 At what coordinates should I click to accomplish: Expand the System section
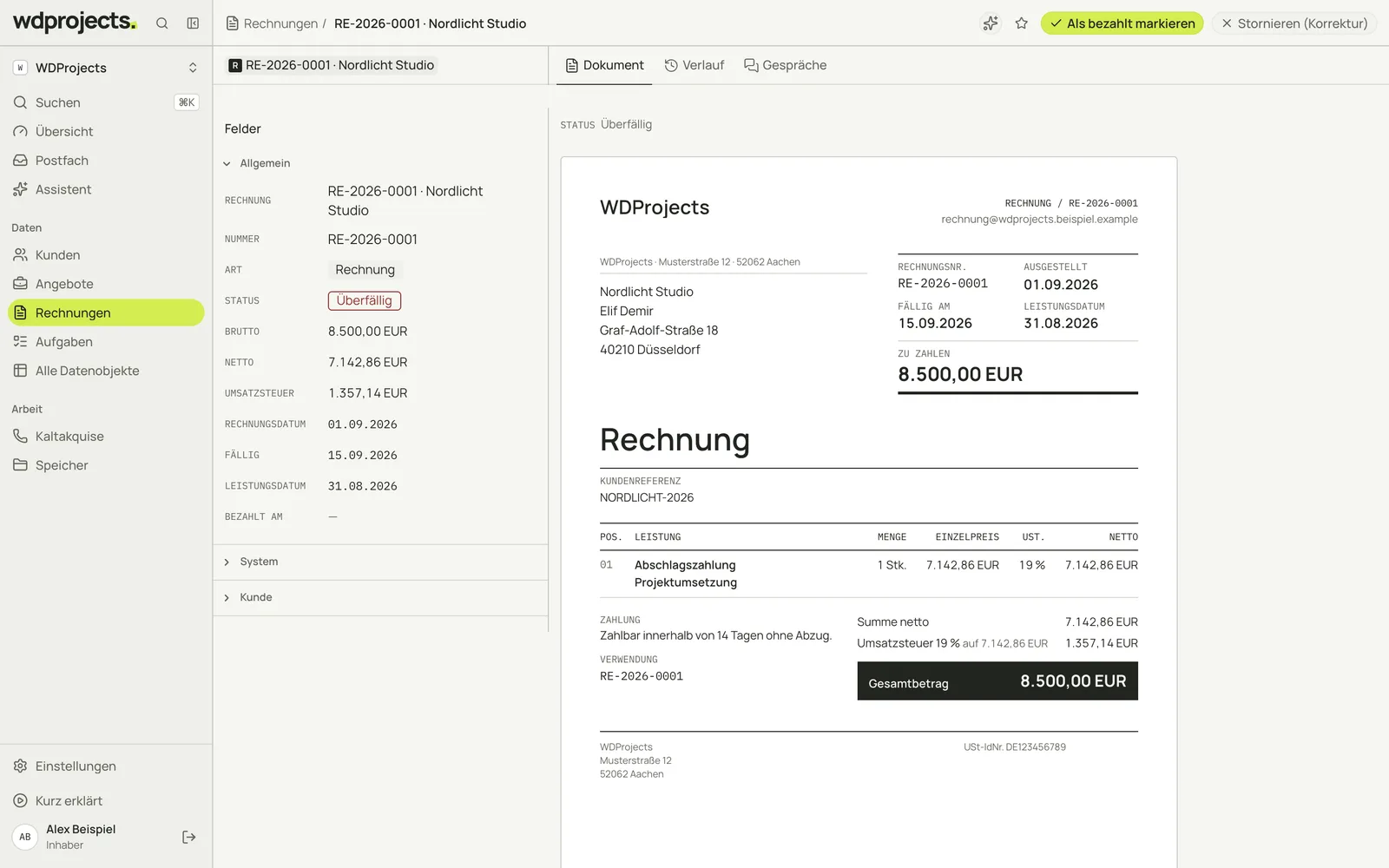(x=380, y=562)
